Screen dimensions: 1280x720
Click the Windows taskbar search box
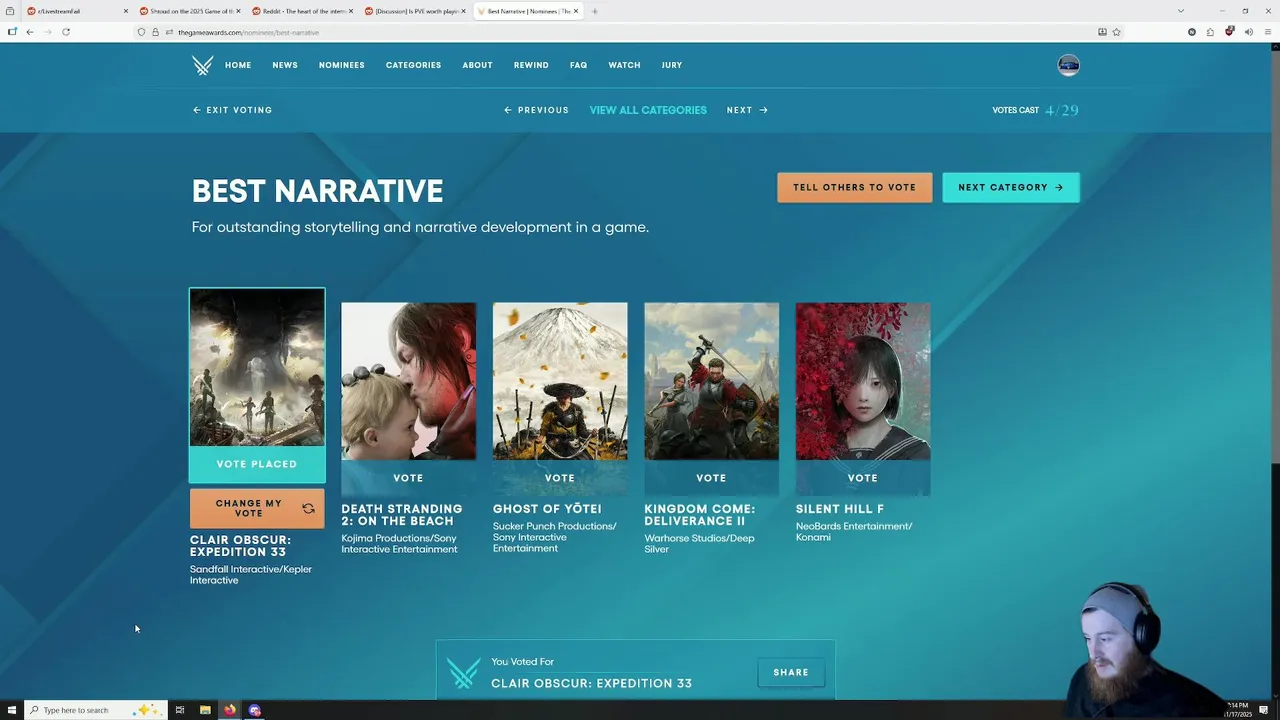[x=95, y=710]
